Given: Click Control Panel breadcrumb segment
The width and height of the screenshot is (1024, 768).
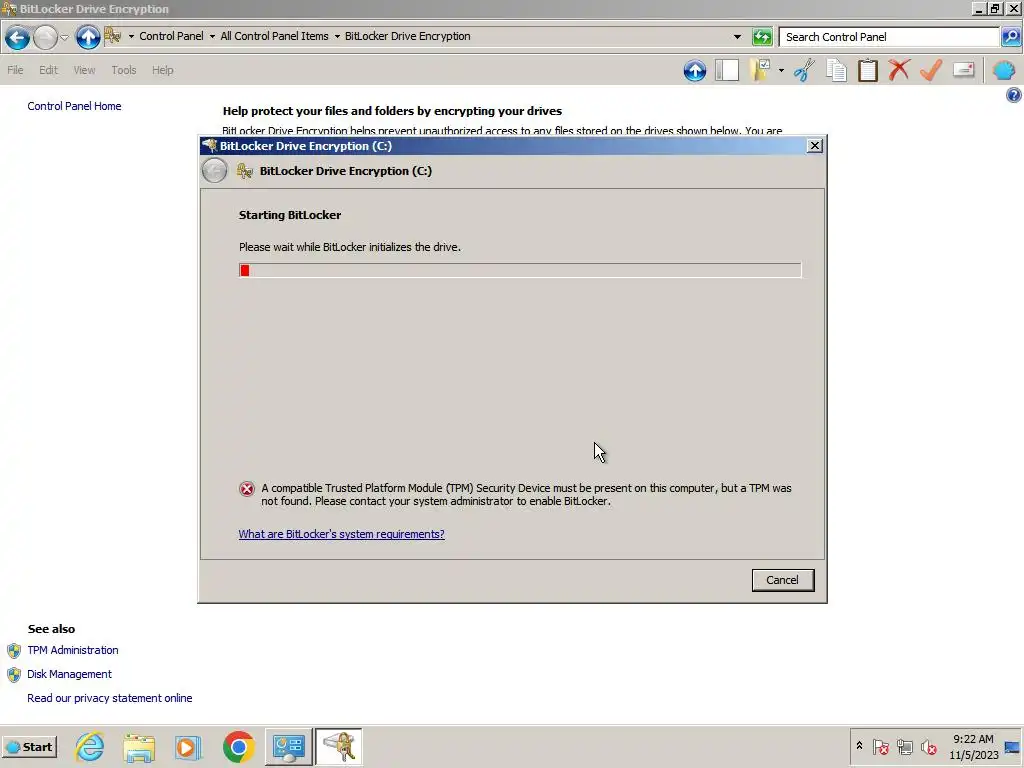Looking at the screenshot, I should tap(171, 36).
